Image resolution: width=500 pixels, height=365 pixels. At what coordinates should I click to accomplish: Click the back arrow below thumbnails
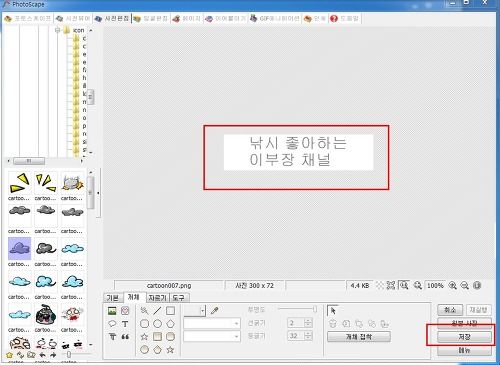coord(42,355)
